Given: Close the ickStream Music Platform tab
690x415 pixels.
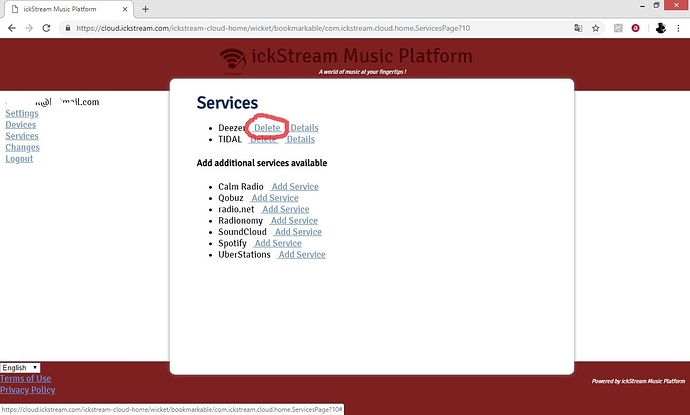Looking at the screenshot, I should (125, 9).
